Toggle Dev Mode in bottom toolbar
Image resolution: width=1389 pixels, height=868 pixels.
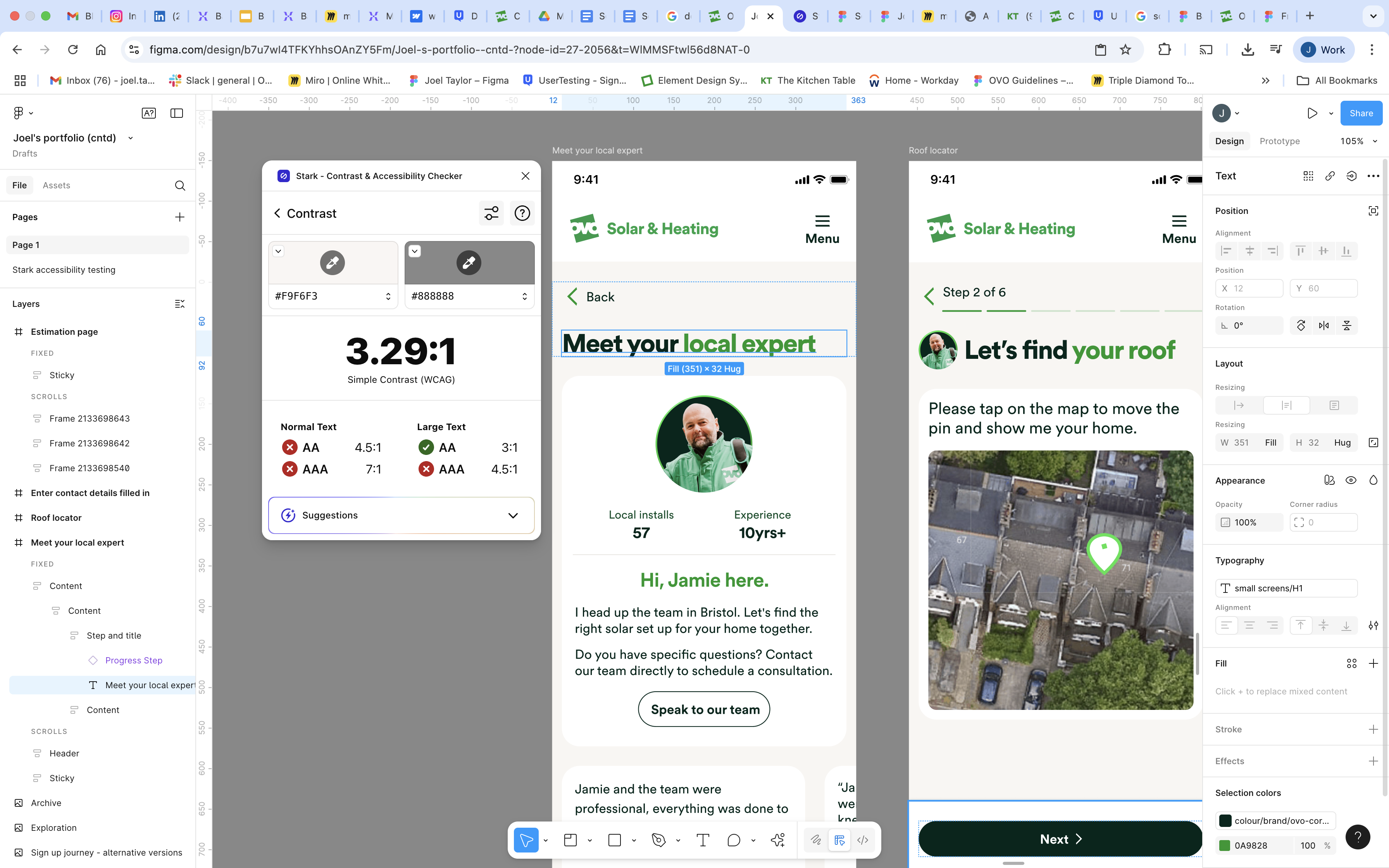point(863,840)
